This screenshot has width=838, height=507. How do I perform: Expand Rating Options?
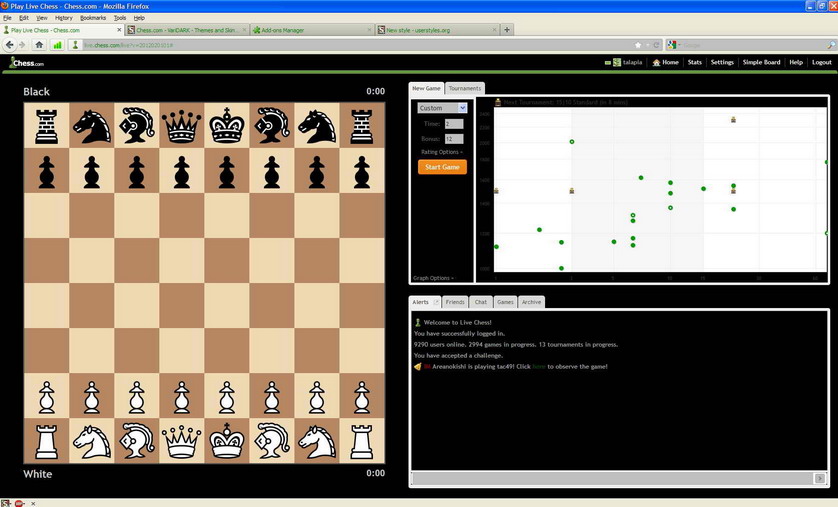(441, 152)
